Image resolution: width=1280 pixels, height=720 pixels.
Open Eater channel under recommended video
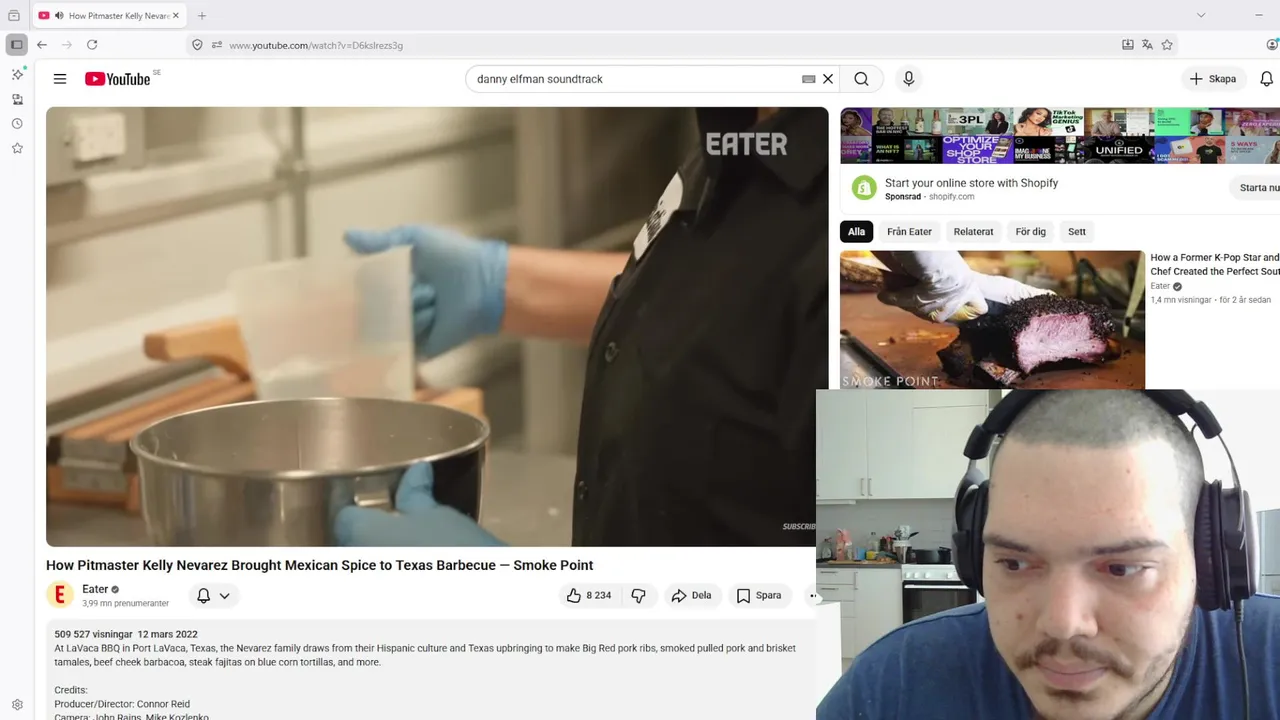pyautogui.click(x=1160, y=286)
